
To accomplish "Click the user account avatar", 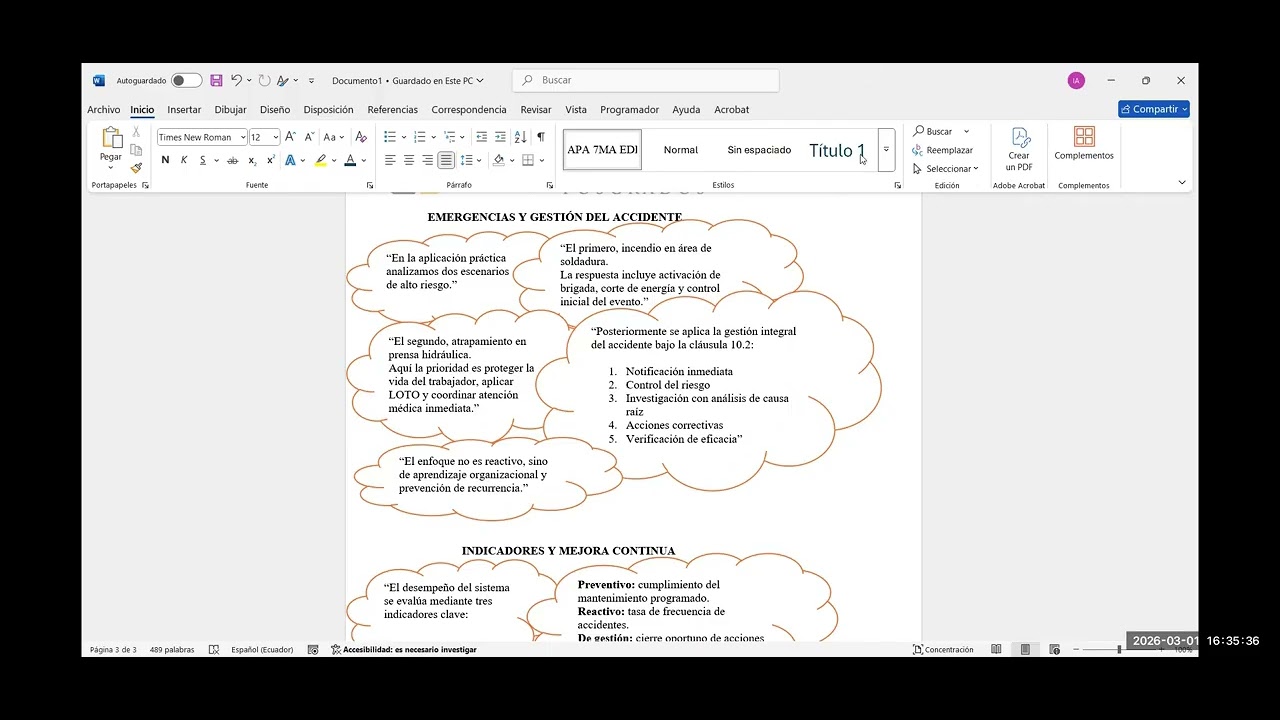I will [1076, 80].
